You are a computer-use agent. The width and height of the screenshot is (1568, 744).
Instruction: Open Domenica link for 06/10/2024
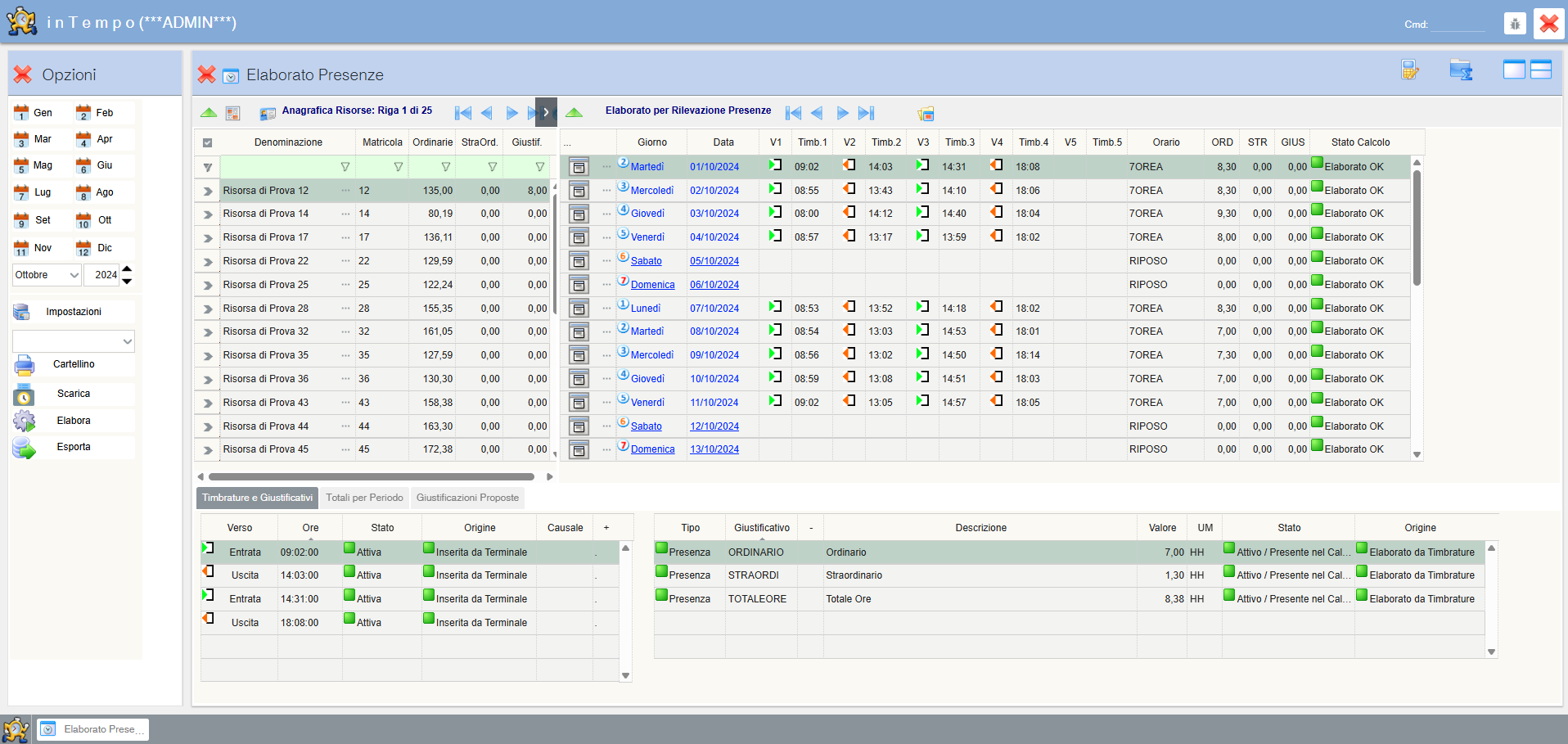(653, 285)
